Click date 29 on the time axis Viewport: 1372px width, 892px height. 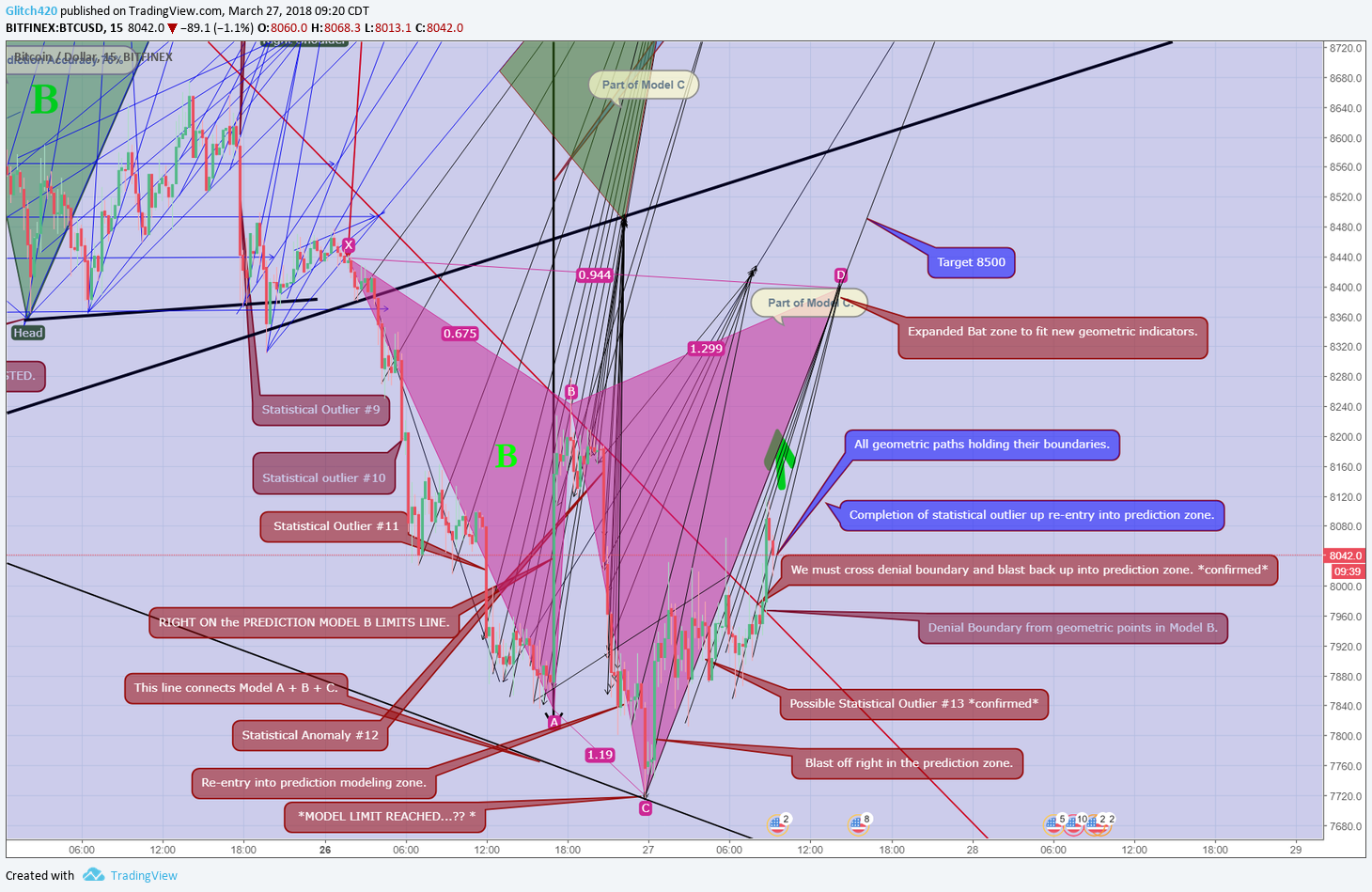1296,850
